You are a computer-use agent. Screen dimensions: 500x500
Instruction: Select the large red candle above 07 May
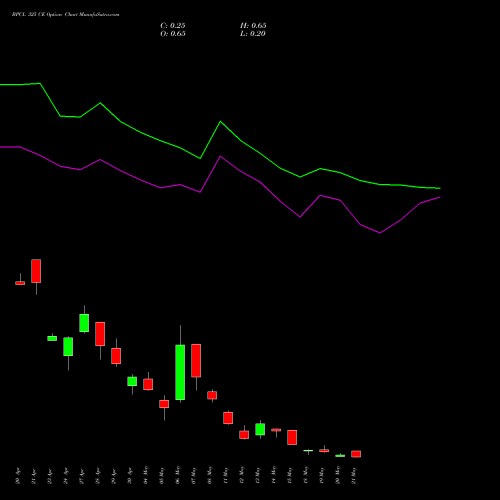point(196,361)
